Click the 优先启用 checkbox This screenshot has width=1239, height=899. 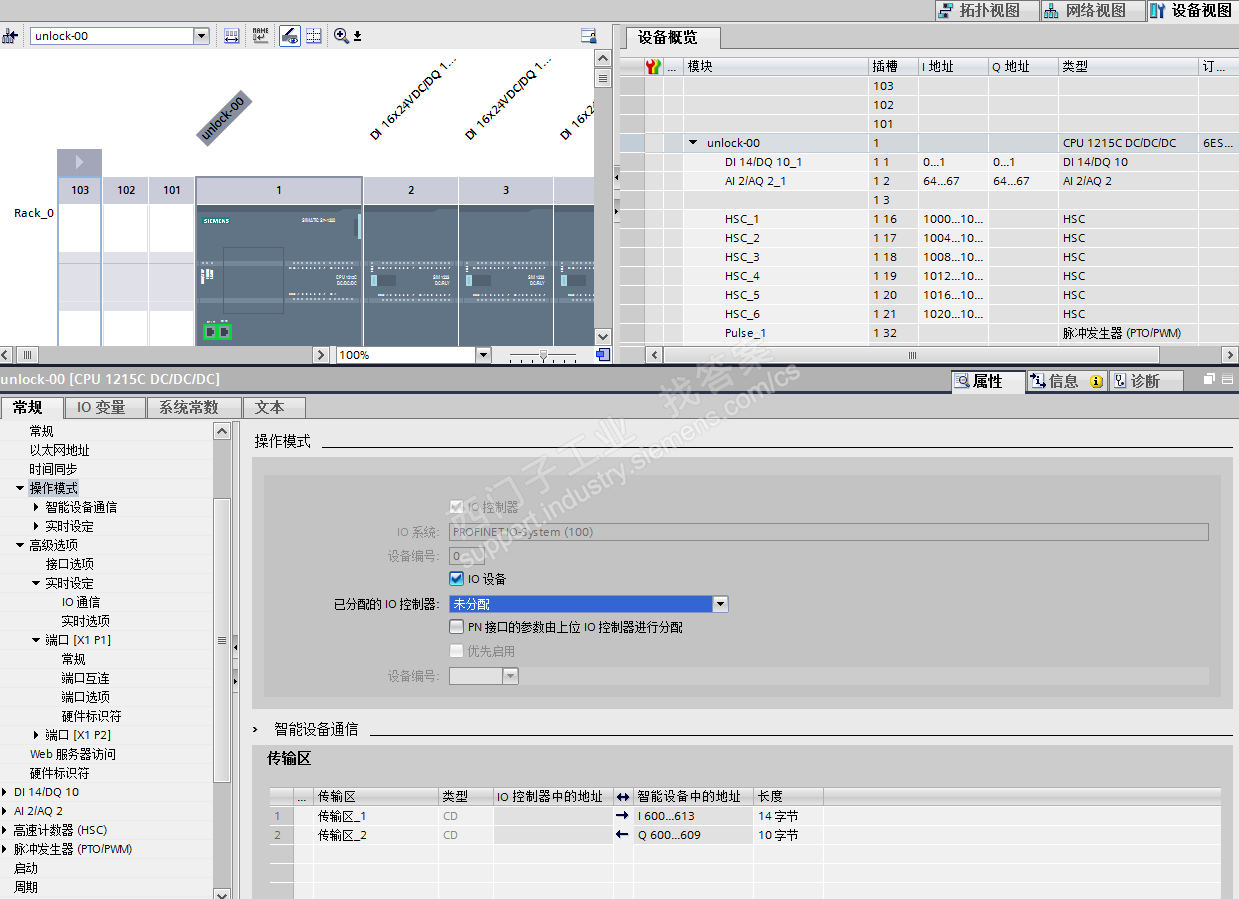coord(457,651)
